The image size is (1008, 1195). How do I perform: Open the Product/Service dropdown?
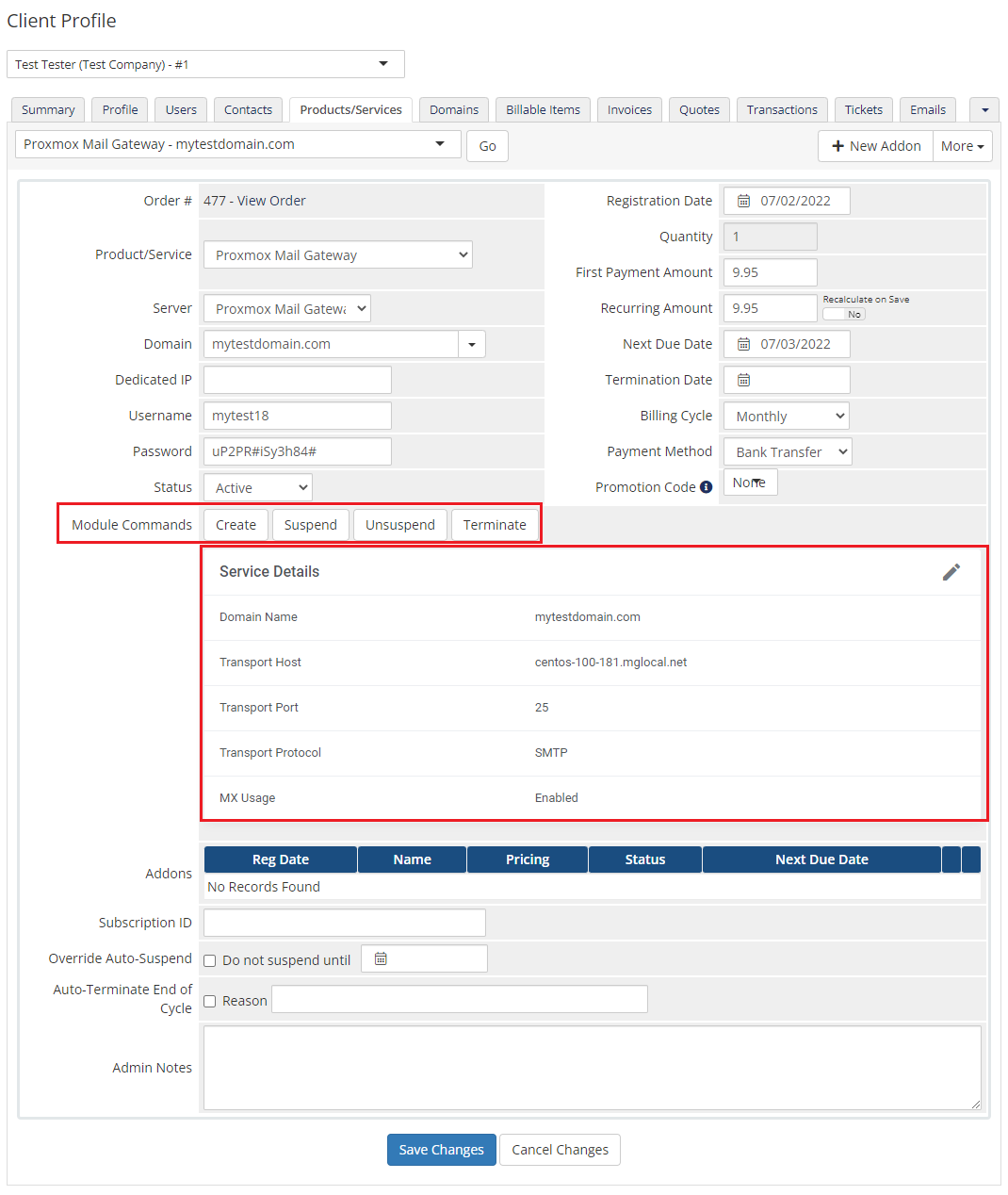tap(338, 254)
